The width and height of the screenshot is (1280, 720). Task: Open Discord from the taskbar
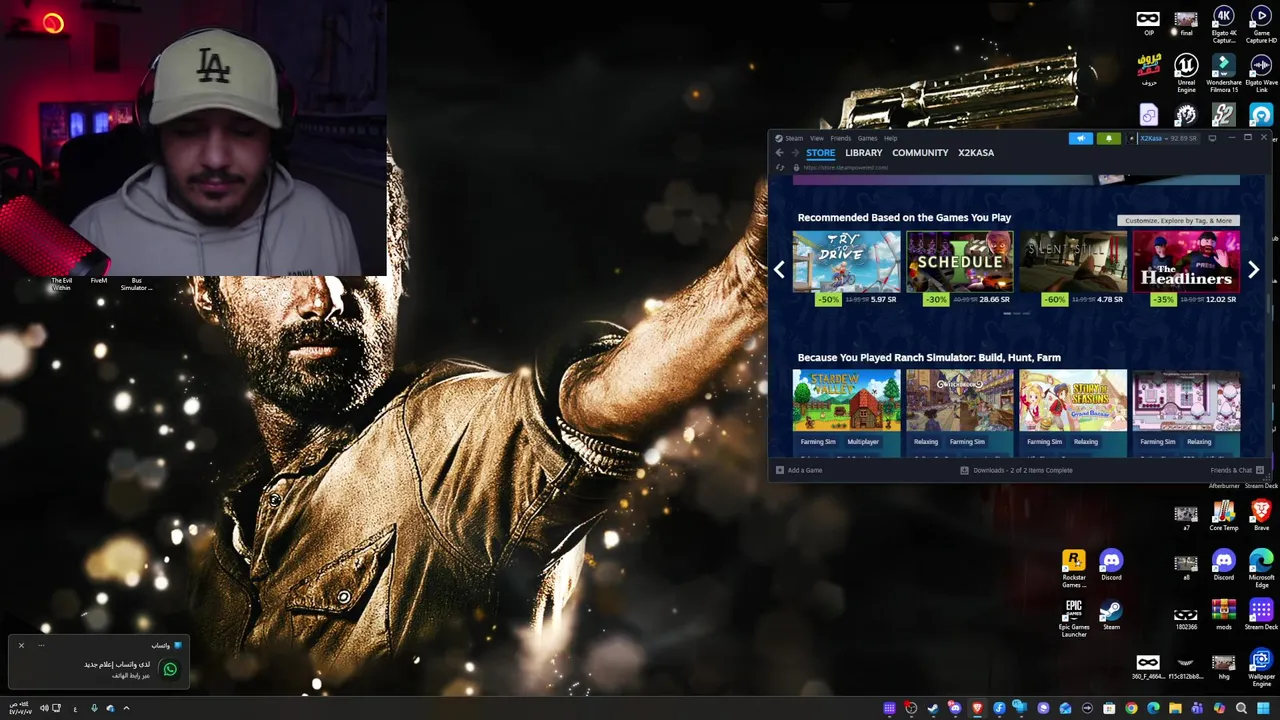point(955,708)
